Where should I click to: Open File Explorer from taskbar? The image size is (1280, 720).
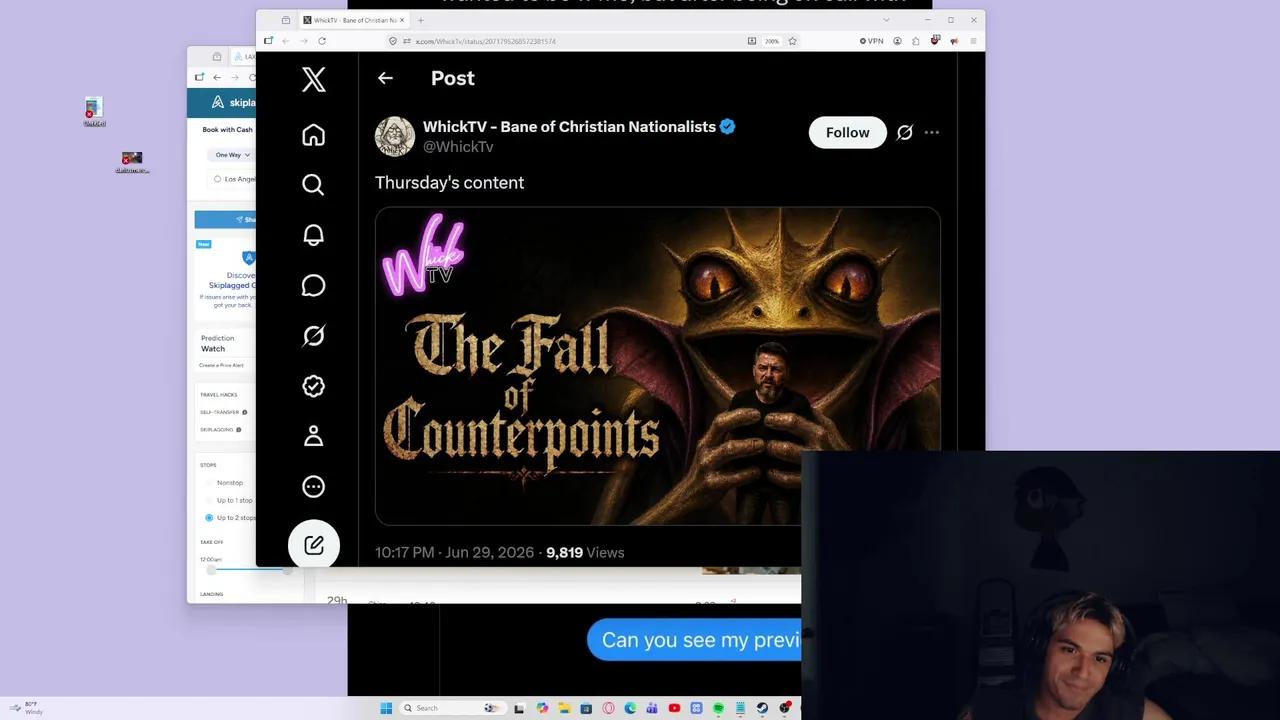pyautogui.click(x=564, y=708)
